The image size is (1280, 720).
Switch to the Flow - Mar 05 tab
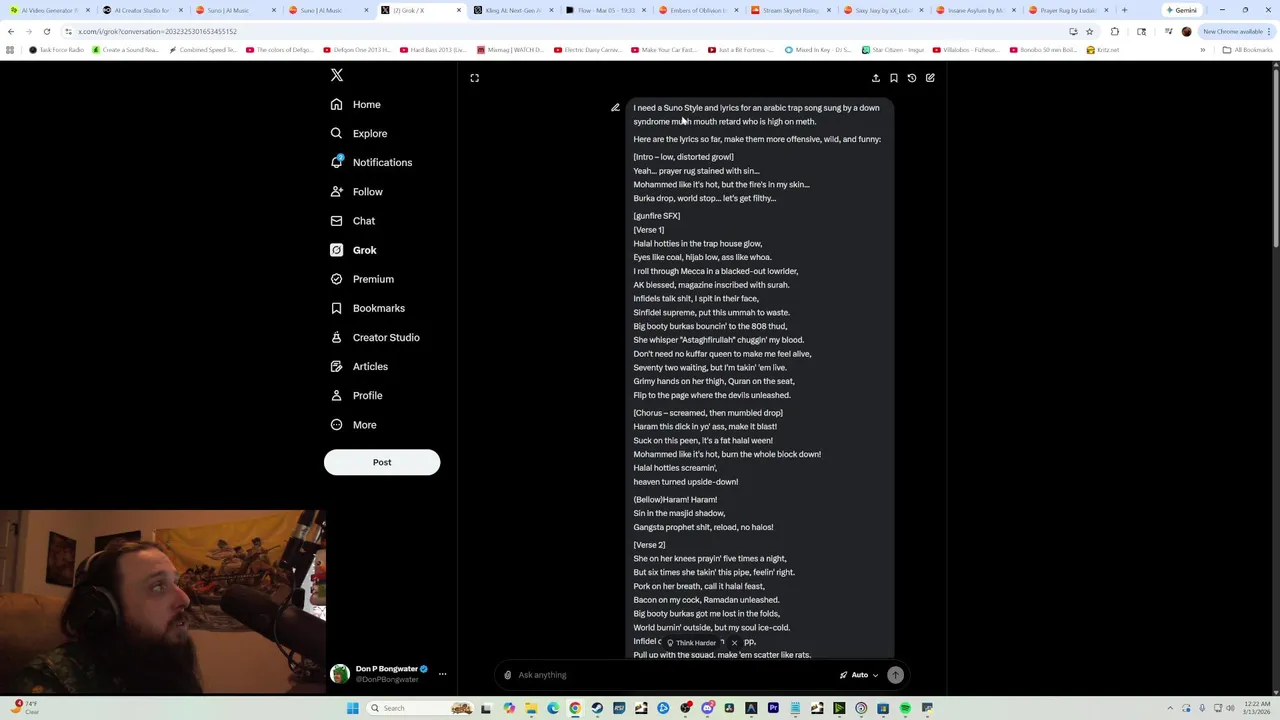click(x=605, y=10)
